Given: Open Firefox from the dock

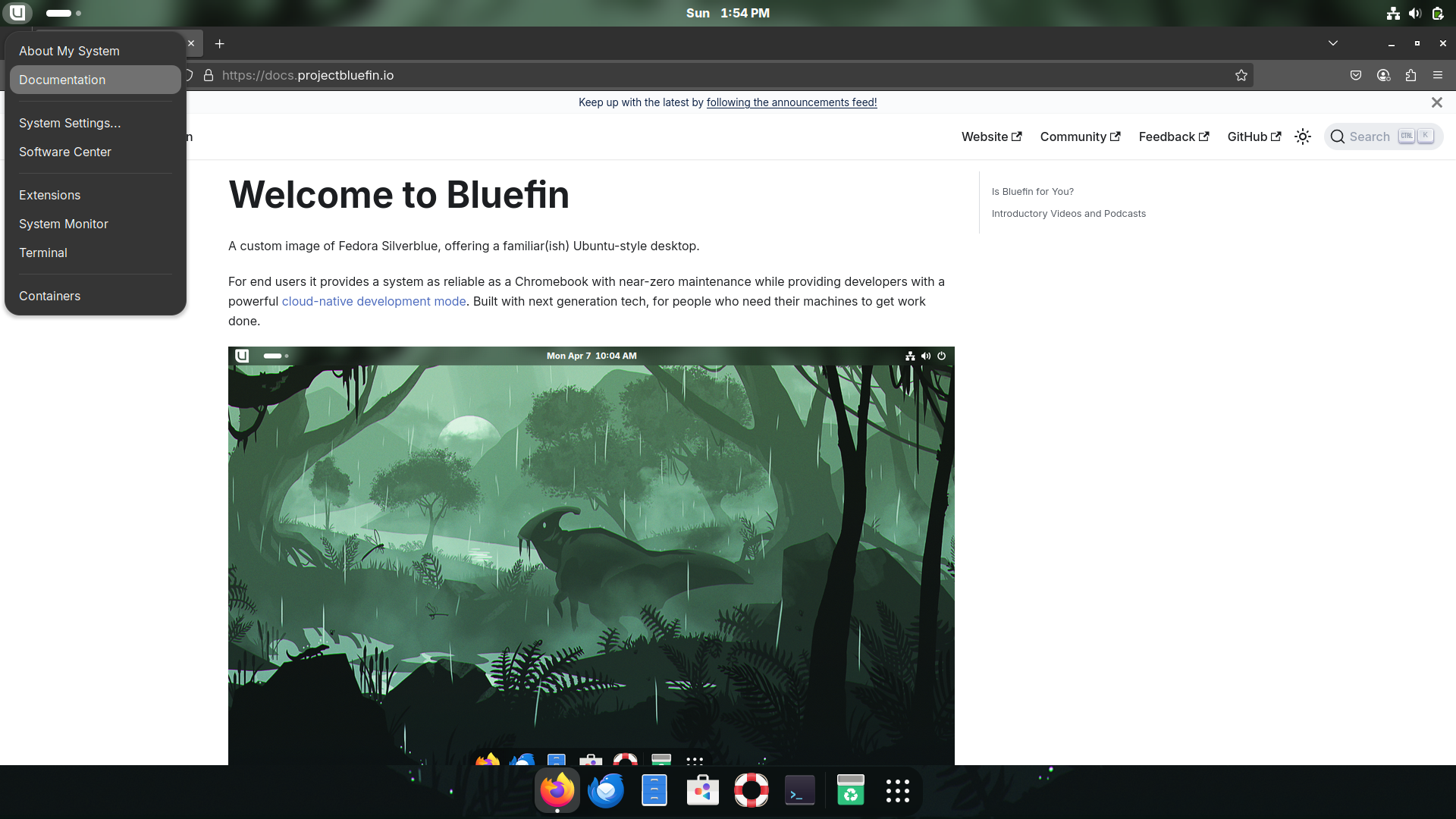Looking at the screenshot, I should pyautogui.click(x=557, y=790).
